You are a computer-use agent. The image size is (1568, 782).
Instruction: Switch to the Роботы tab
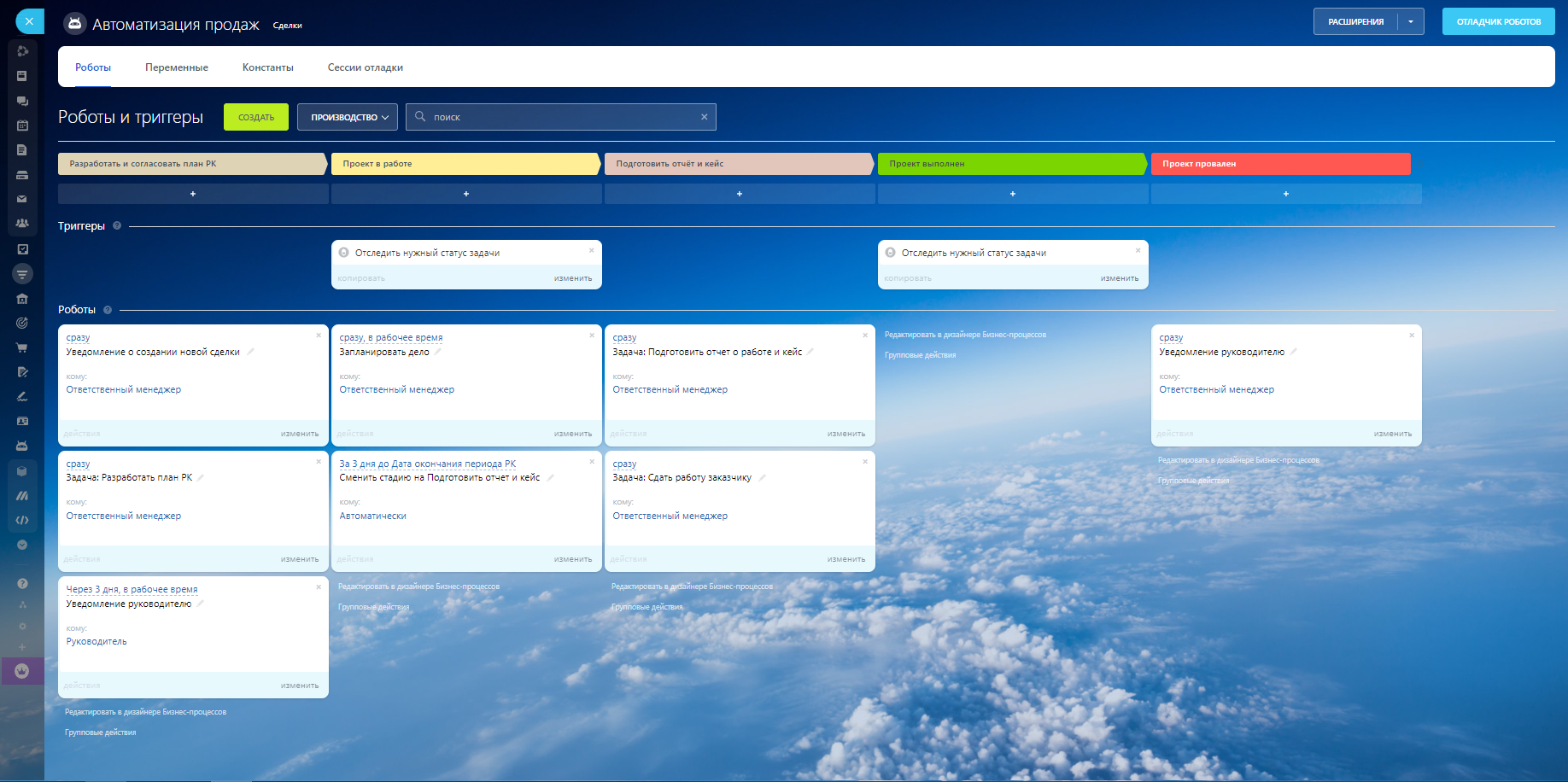pos(93,67)
